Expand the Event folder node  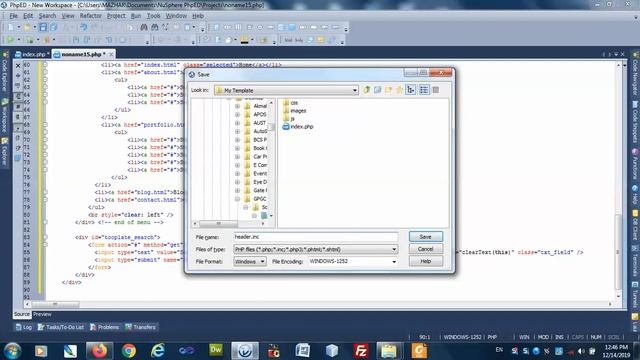(237, 173)
